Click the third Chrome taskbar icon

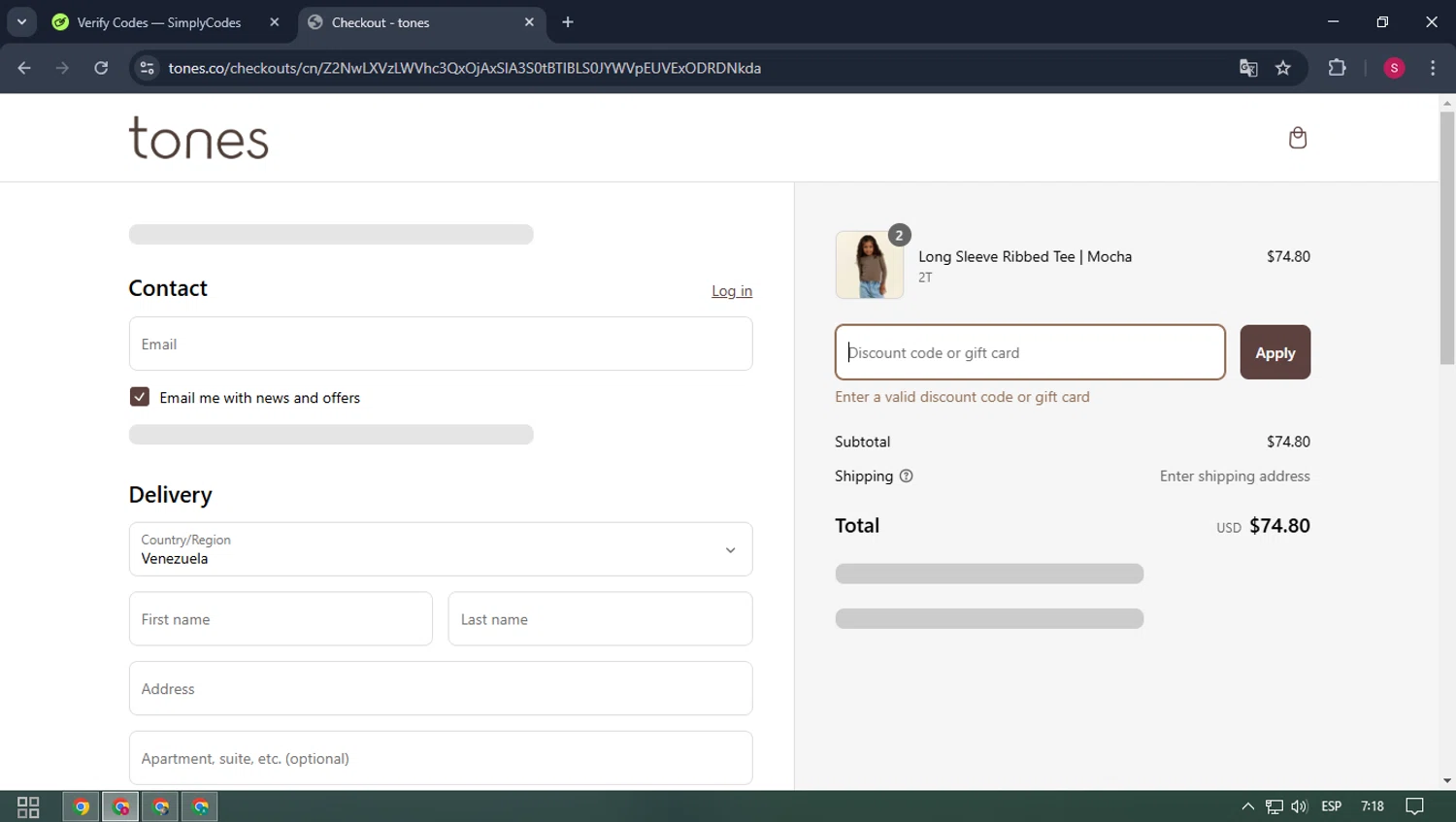pos(161,806)
